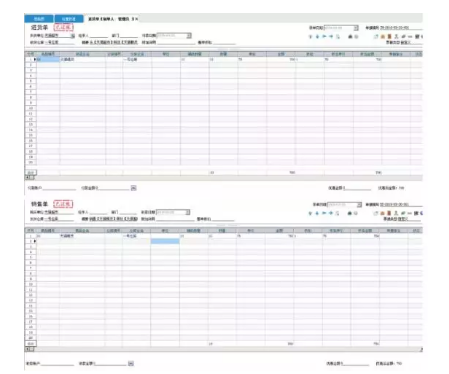Click the small button beside 进货单 payment amount
This screenshot has height=374, width=449.
133,188
